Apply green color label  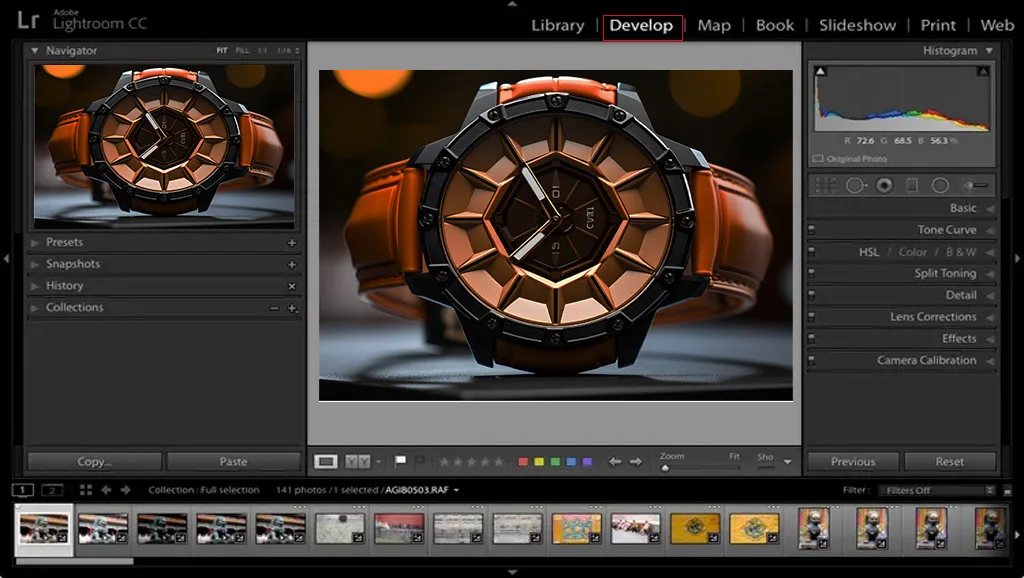pos(555,462)
